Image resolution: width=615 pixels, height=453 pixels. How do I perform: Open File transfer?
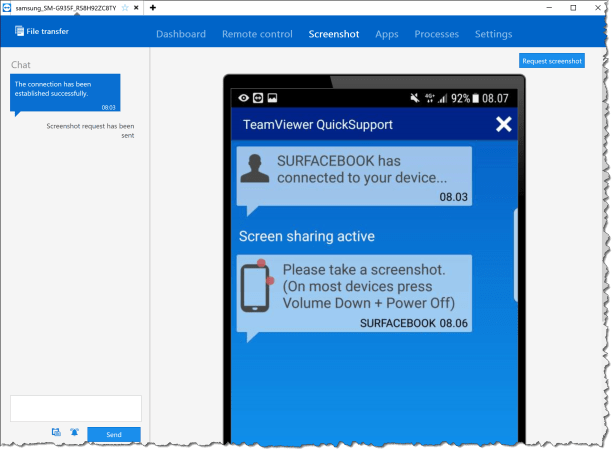42,31
